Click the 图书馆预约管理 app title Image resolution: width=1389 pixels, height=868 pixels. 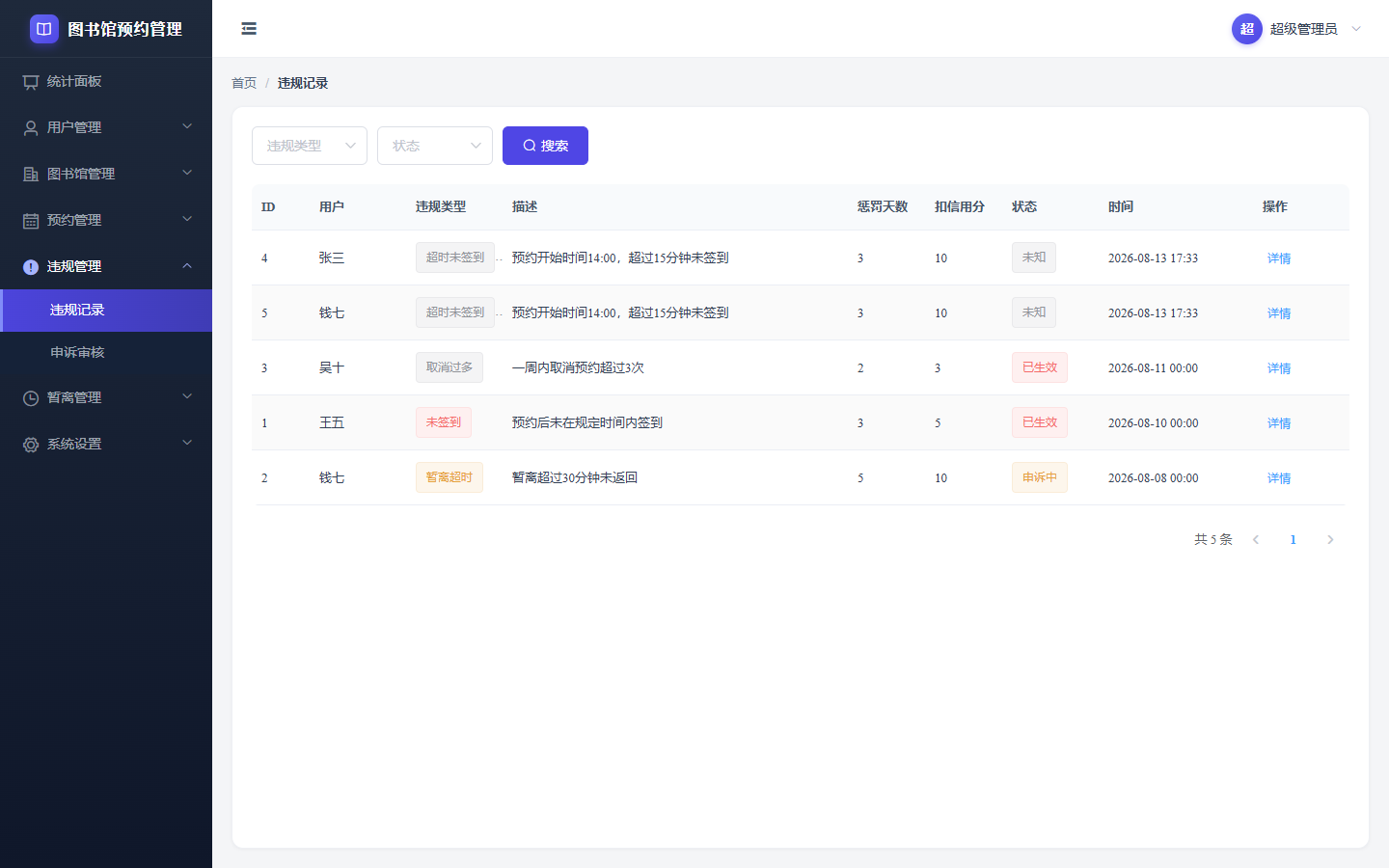125,29
